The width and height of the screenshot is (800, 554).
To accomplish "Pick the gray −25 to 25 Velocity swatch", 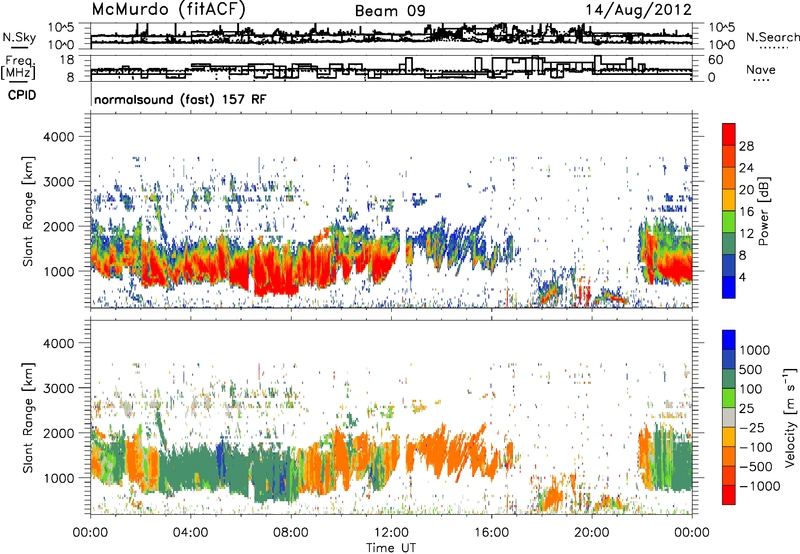I will click(729, 417).
